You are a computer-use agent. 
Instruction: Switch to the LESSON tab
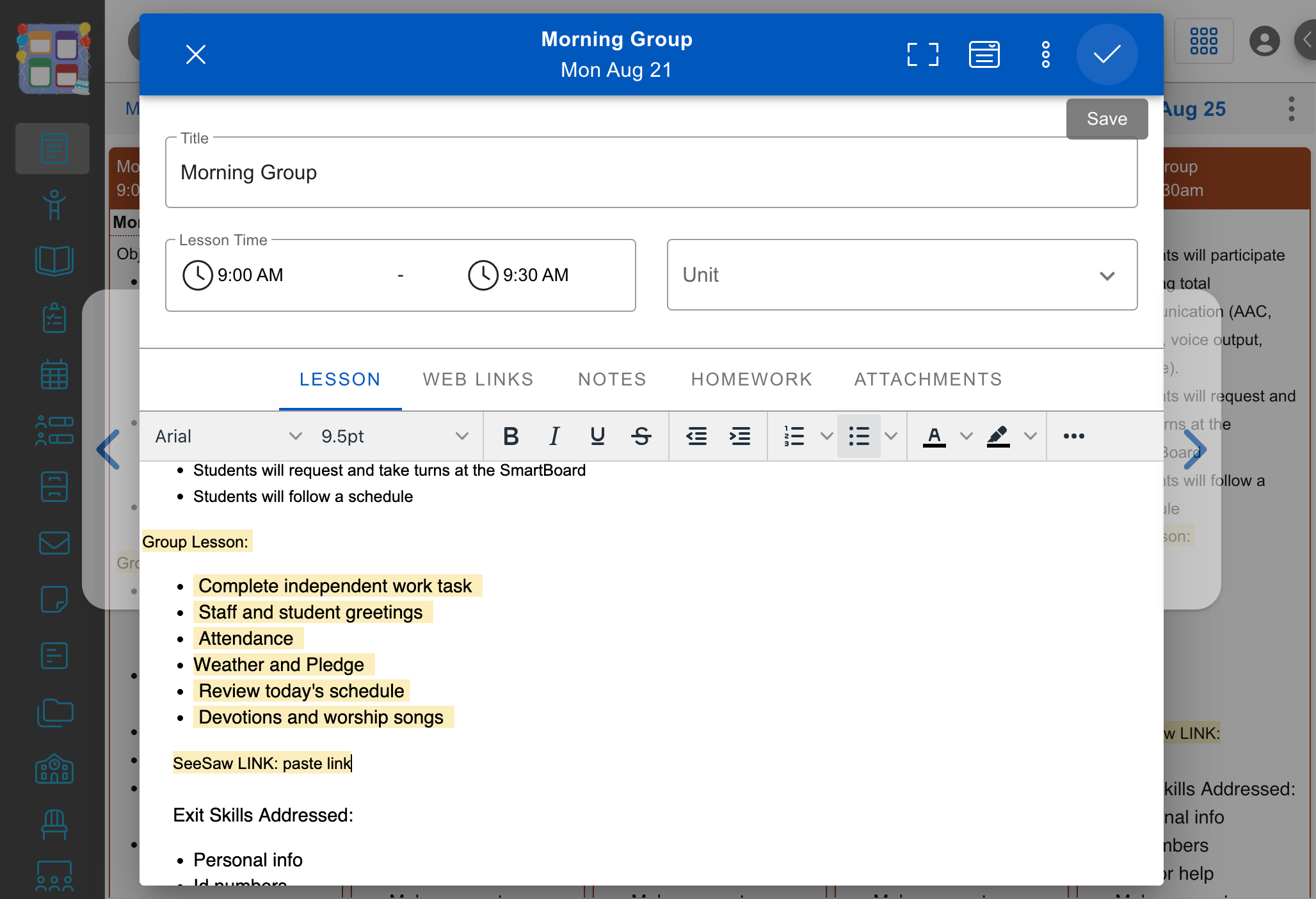coord(340,379)
